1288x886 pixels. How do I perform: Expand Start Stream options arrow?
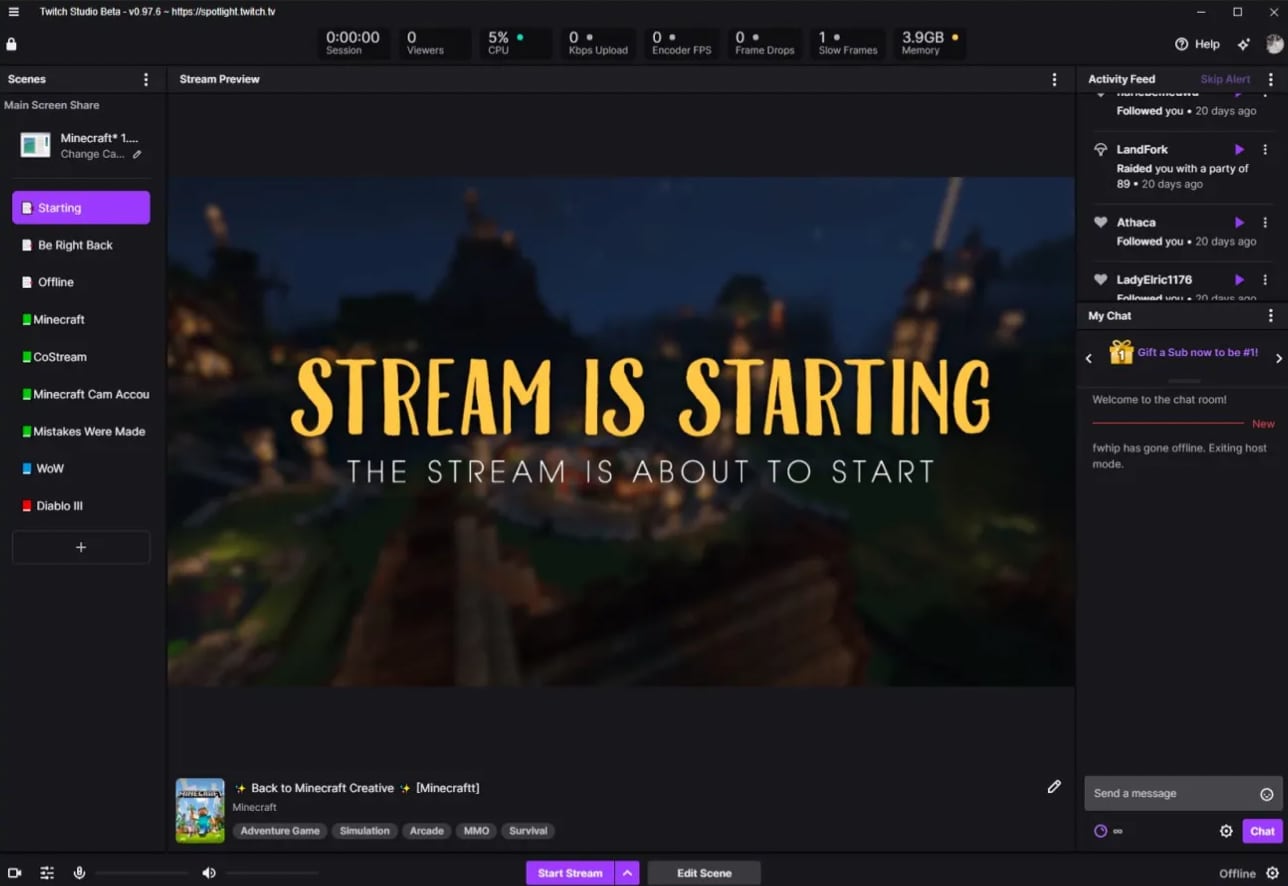tap(627, 873)
